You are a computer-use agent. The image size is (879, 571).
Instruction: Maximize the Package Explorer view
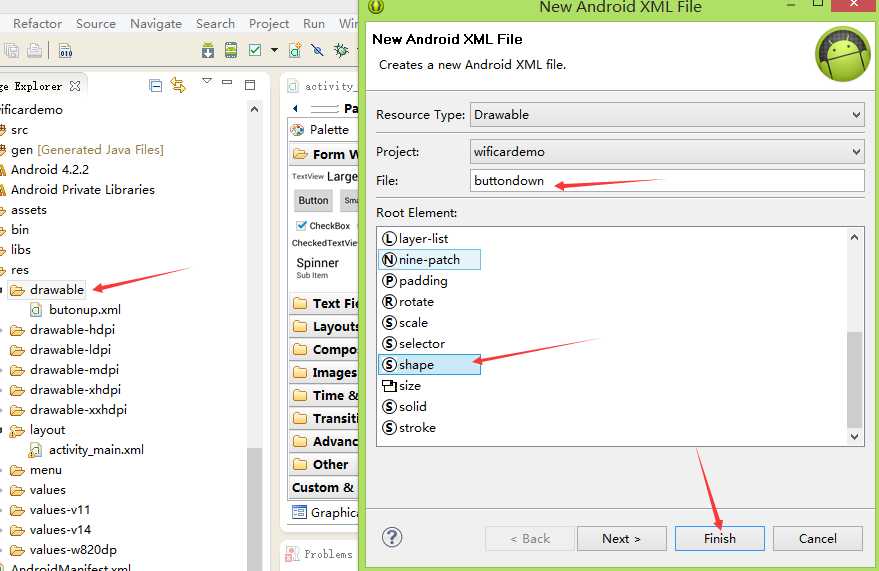[250, 85]
